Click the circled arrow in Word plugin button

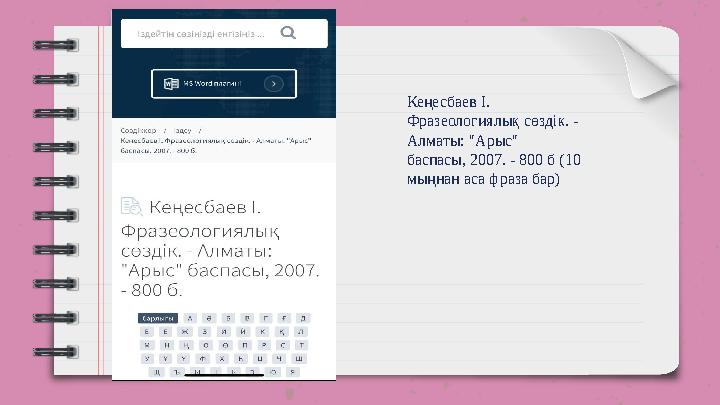click(274, 84)
